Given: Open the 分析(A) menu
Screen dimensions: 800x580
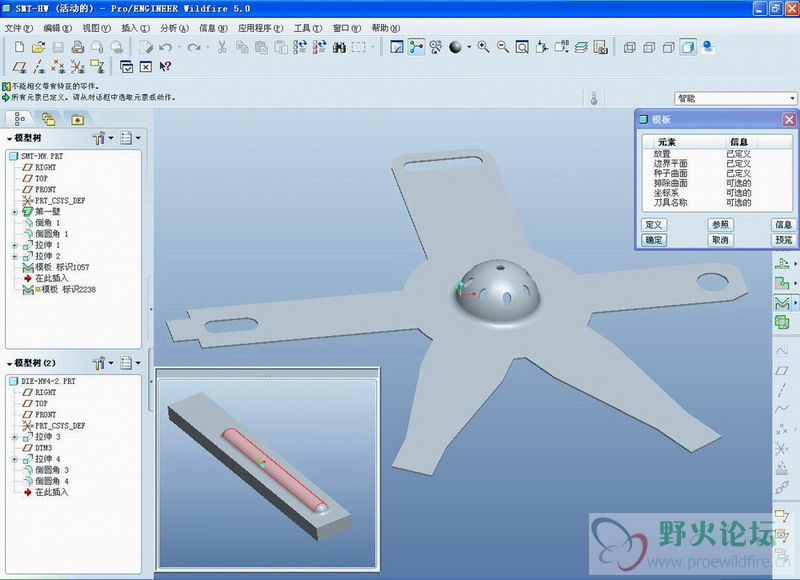Looking at the screenshot, I should [174, 28].
